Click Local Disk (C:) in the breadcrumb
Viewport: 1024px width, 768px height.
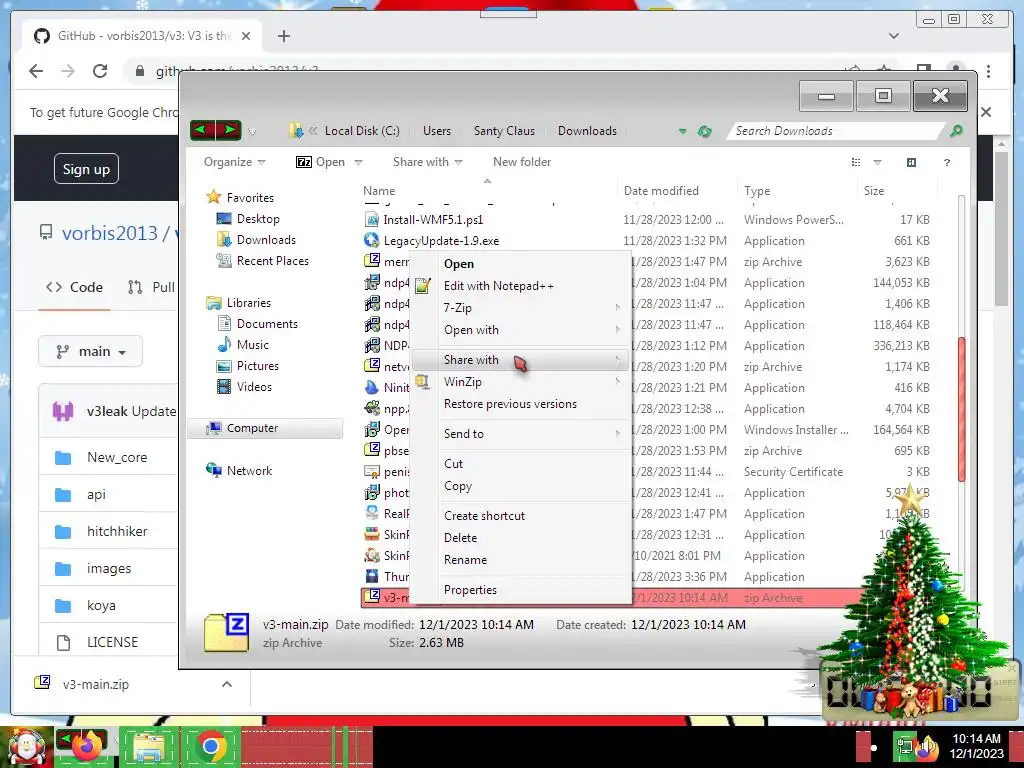[x=362, y=131]
